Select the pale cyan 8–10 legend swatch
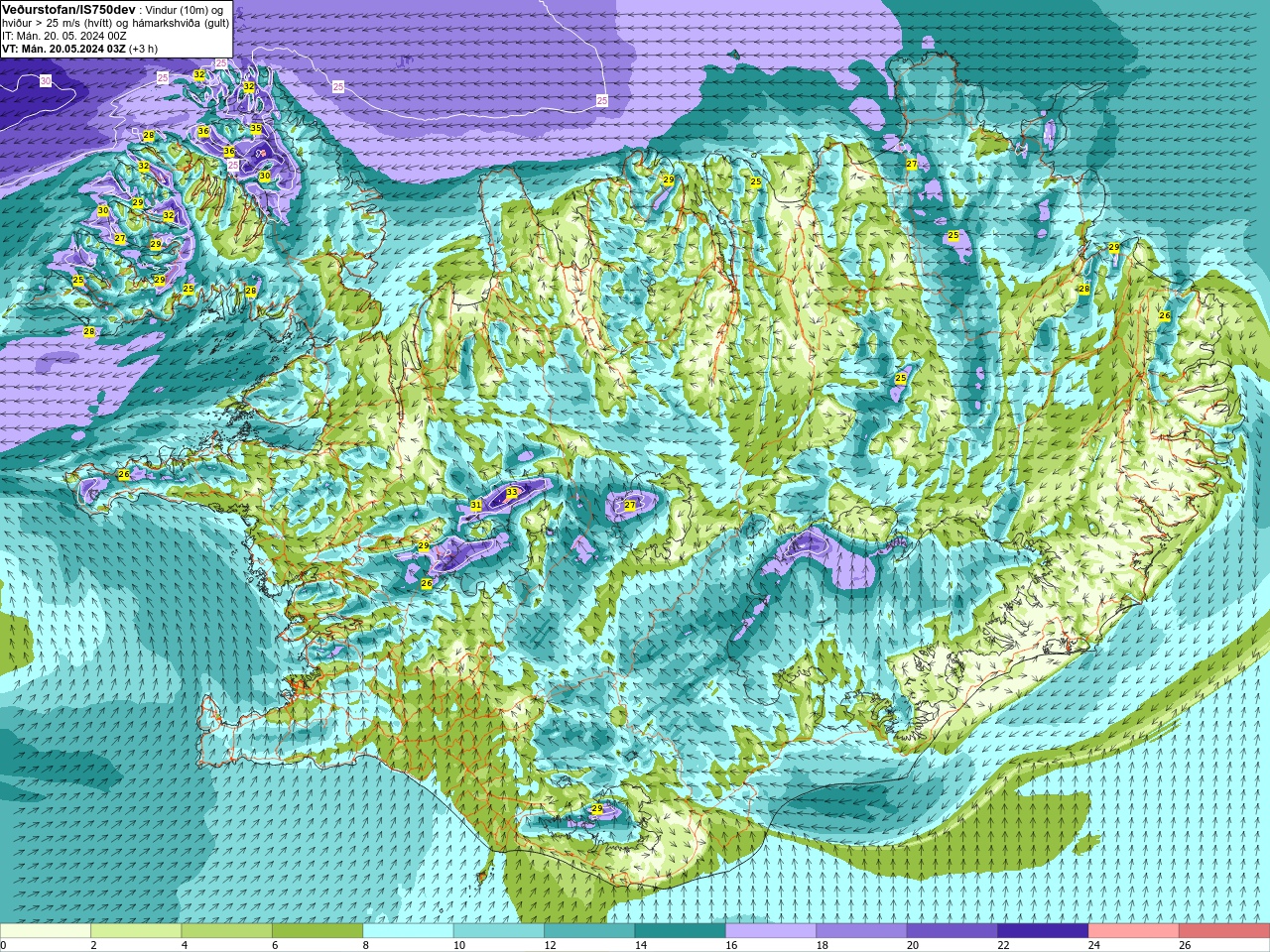1270x952 pixels. (x=408, y=931)
